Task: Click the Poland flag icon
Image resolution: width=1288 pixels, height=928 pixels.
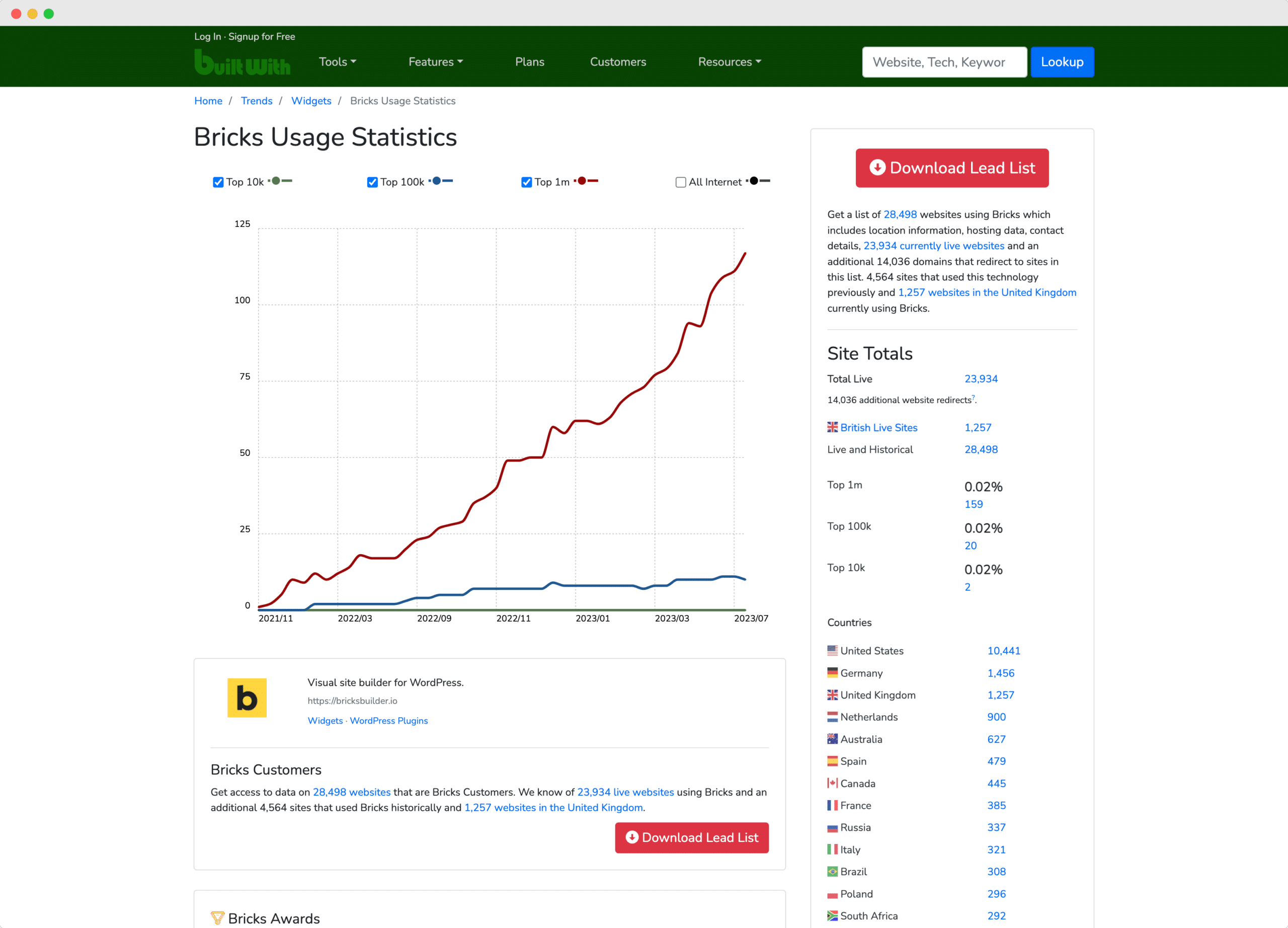Action: (x=832, y=894)
